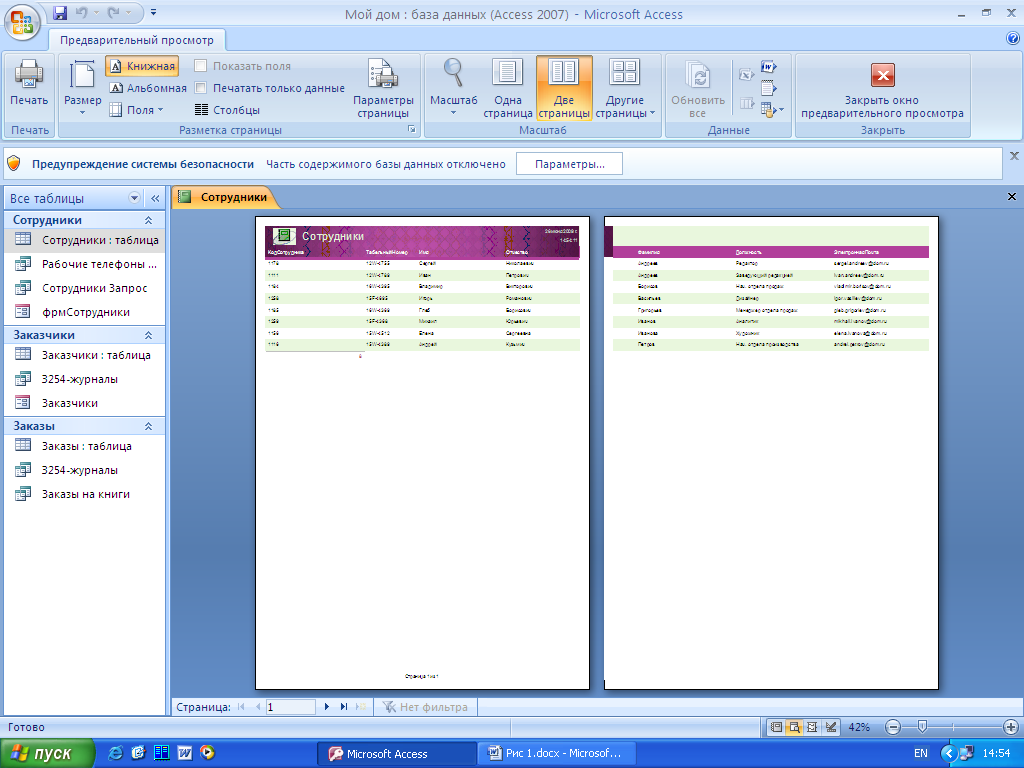Switch to Print Preview status bar icon
This screenshot has height=768, width=1024.
pyautogui.click(x=794, y=727)
